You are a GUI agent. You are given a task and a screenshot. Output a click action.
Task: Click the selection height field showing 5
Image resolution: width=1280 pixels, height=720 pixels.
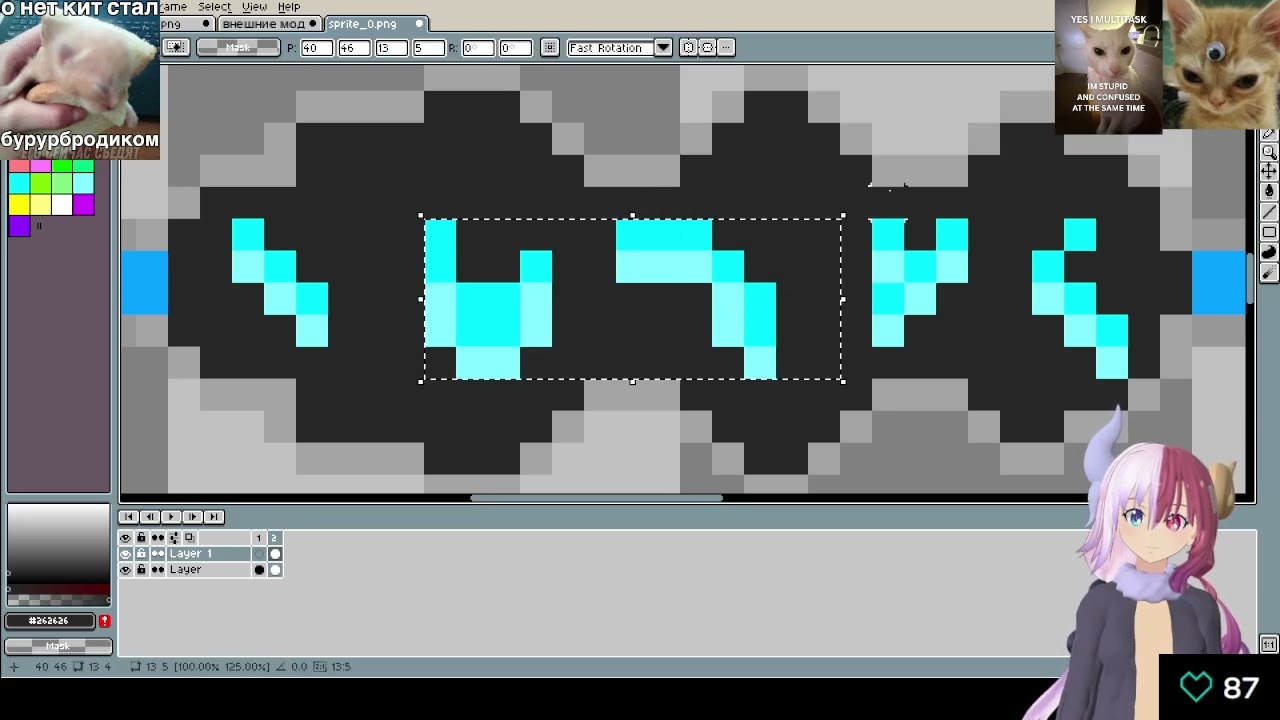[427, 47]
